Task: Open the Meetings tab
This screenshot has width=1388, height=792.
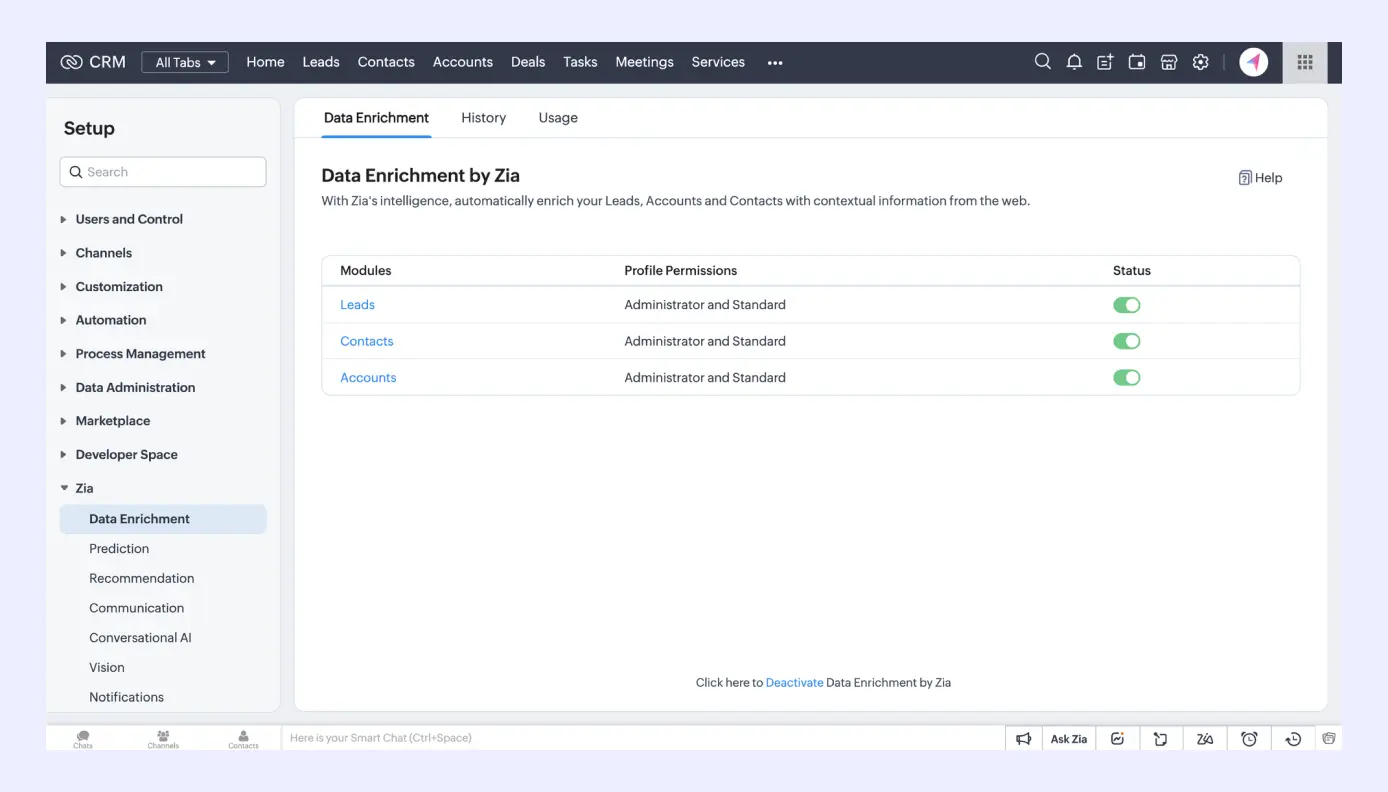Action: [644, 62]
